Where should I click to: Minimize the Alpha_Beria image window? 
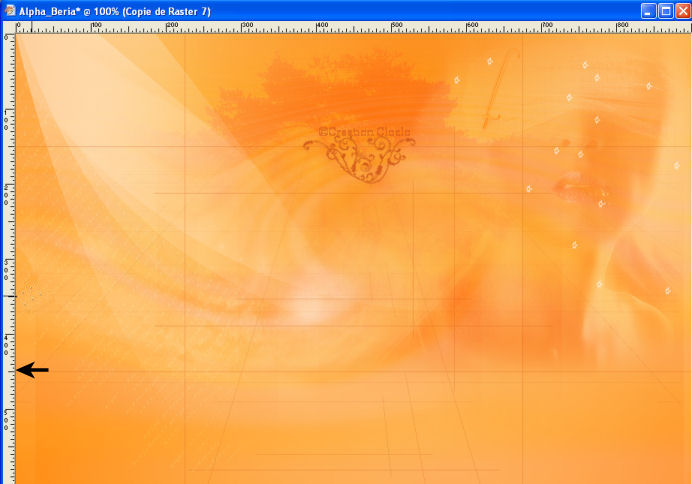(x=648, y=10)
